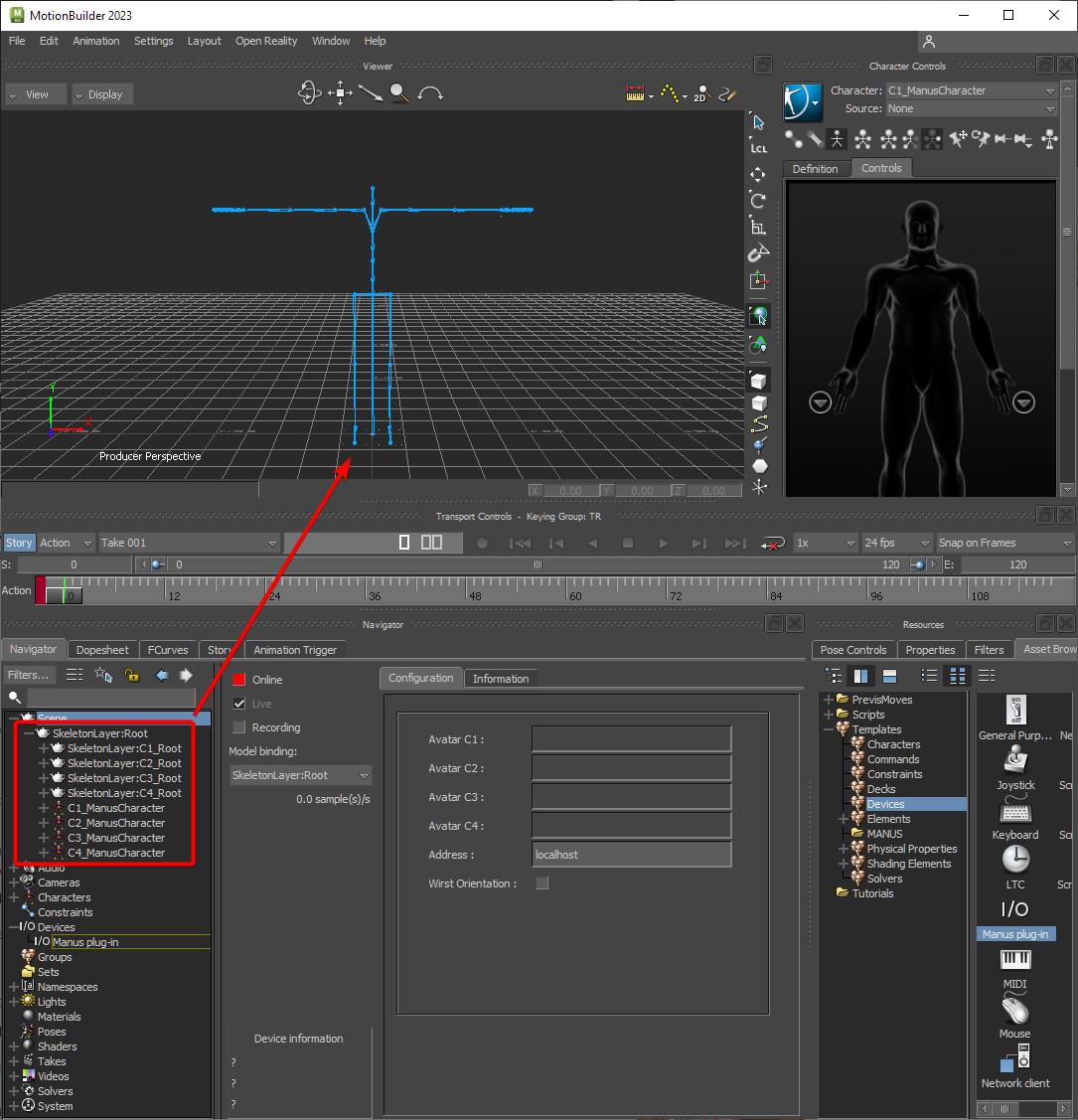Select the Rotate tool in viewer toolbar
The image size is (1078, 1120).
click(x=758, y=201)
